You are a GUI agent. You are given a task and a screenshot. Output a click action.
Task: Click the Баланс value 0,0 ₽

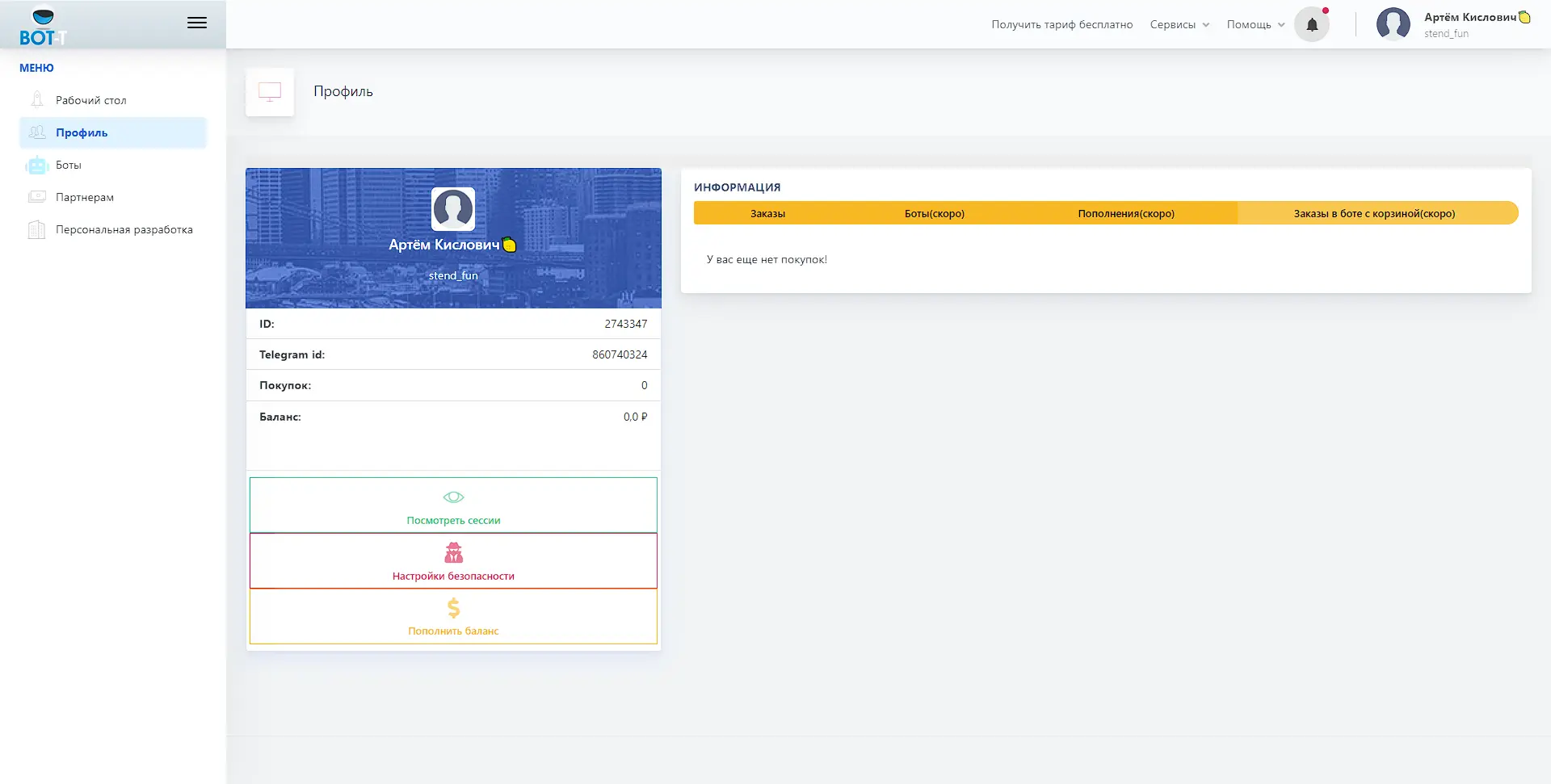point(635,417)
